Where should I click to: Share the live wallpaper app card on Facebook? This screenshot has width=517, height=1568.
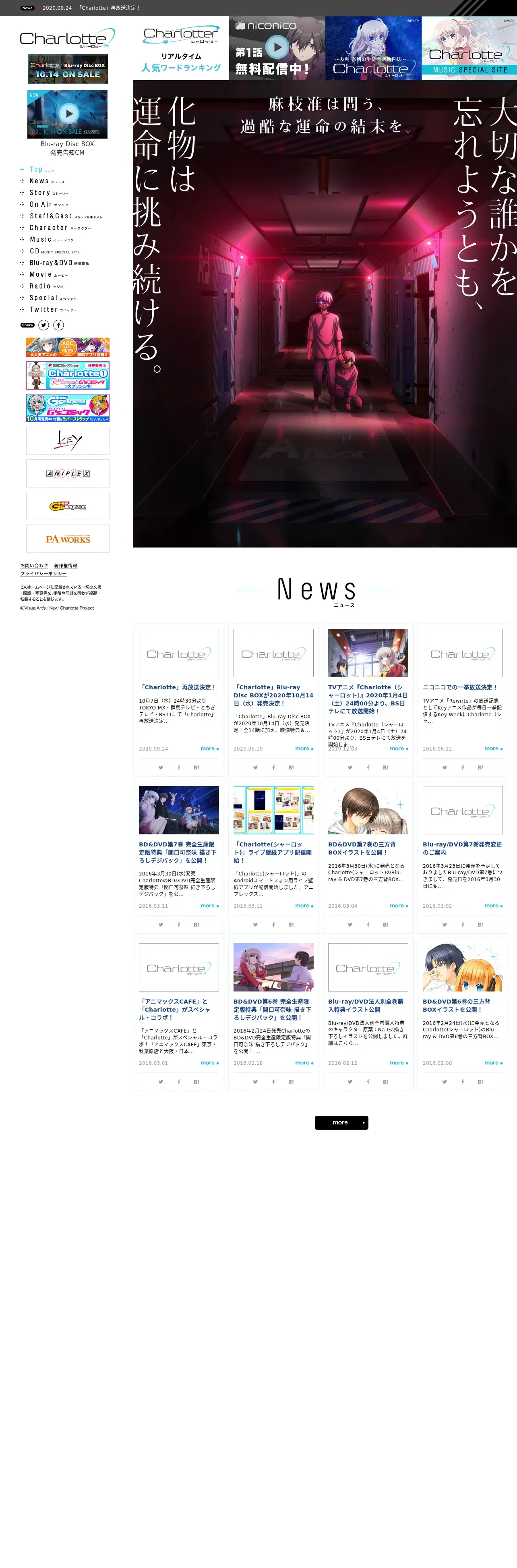[x=274, y=925]
